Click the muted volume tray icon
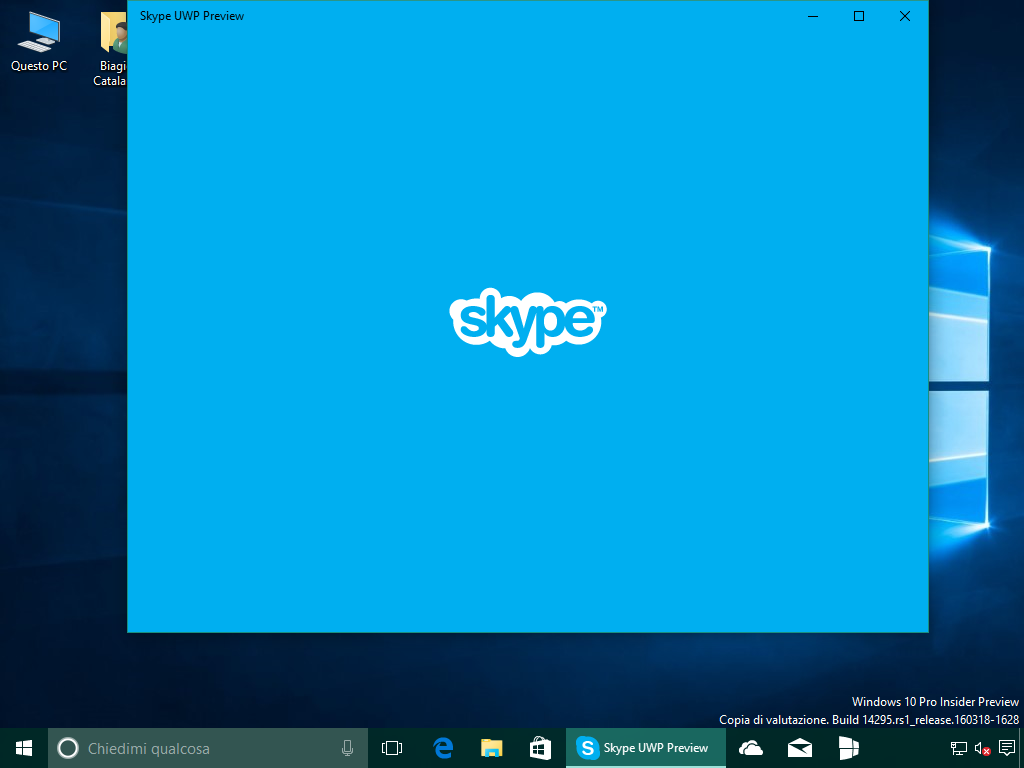The image size is (1024, 768). (982, 748)
